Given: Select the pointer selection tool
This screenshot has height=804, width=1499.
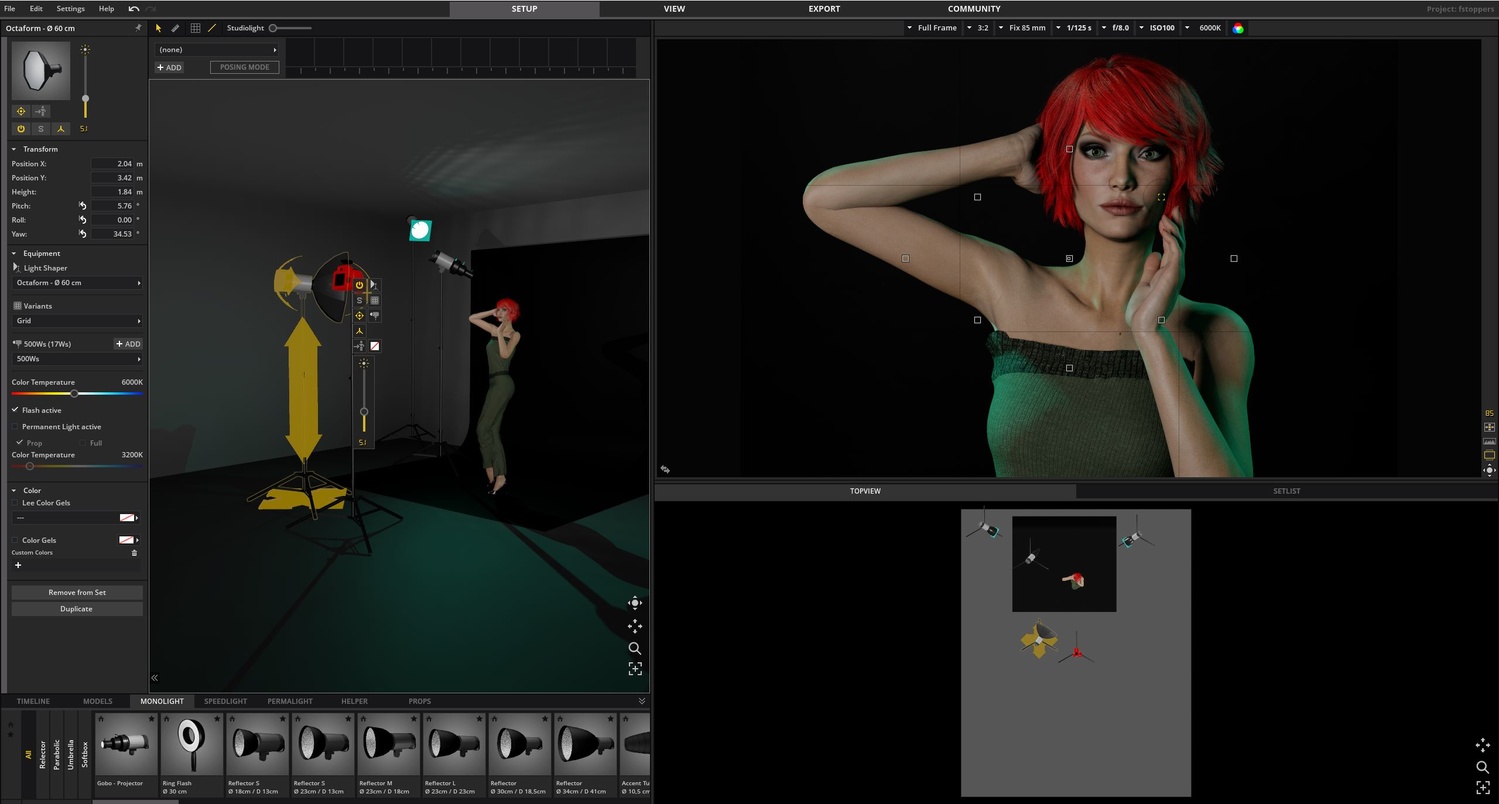Looking at the screenshot, I should [158, 28].
